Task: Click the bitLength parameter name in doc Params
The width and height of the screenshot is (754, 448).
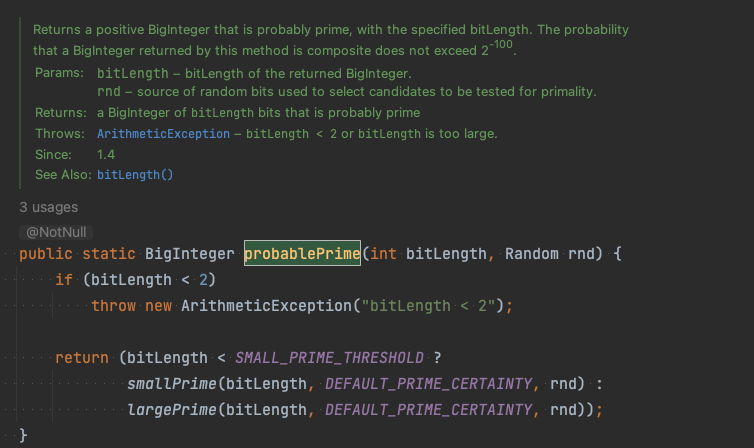Action: point(133,73)
